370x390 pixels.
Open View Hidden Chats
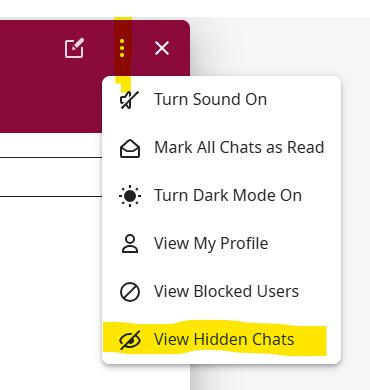coord(224,339)
